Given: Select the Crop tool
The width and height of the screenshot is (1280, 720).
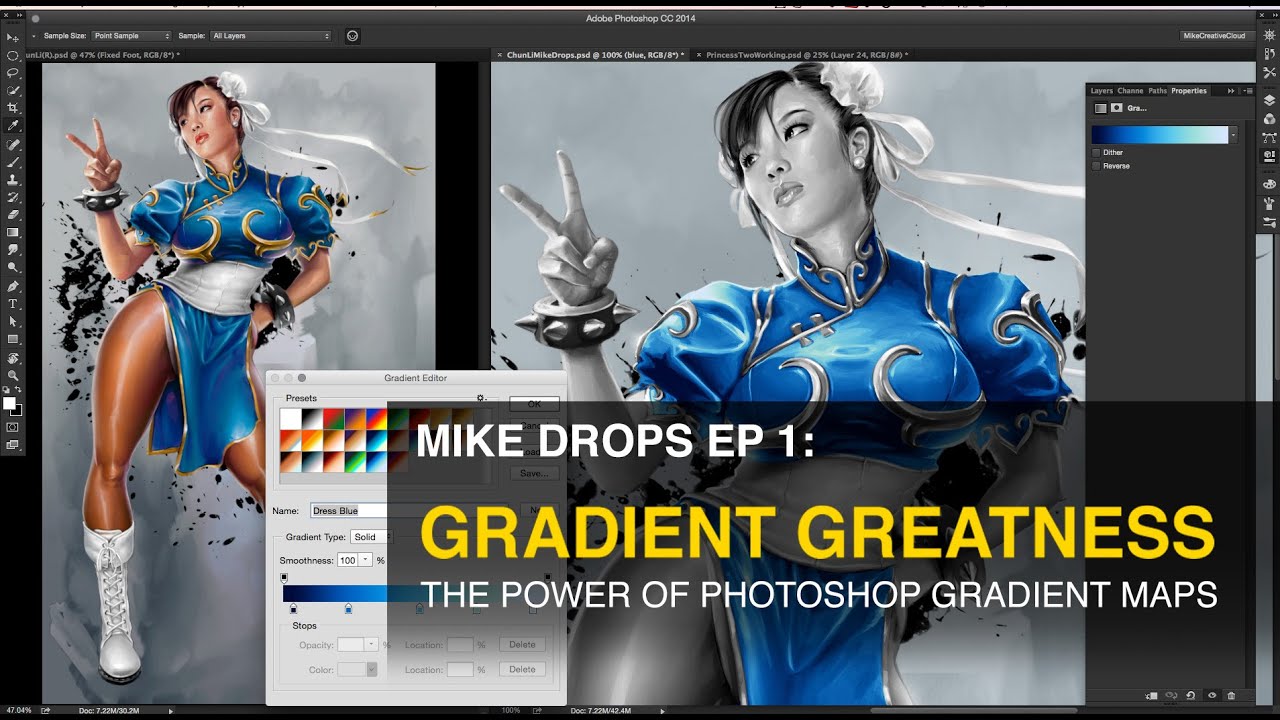Looking at the screenshot, I should click(x=13, y=108).
